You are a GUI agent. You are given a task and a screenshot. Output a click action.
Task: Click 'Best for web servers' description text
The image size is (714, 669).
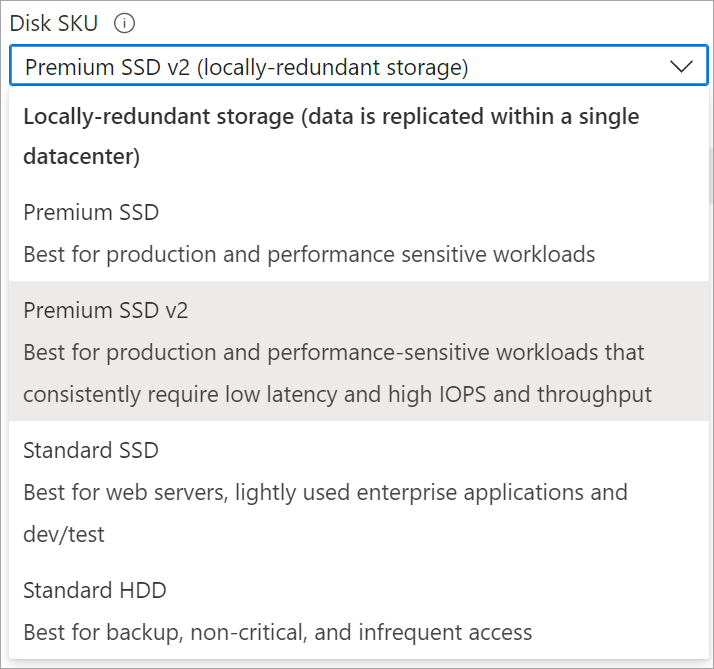(x=108, y=492)
